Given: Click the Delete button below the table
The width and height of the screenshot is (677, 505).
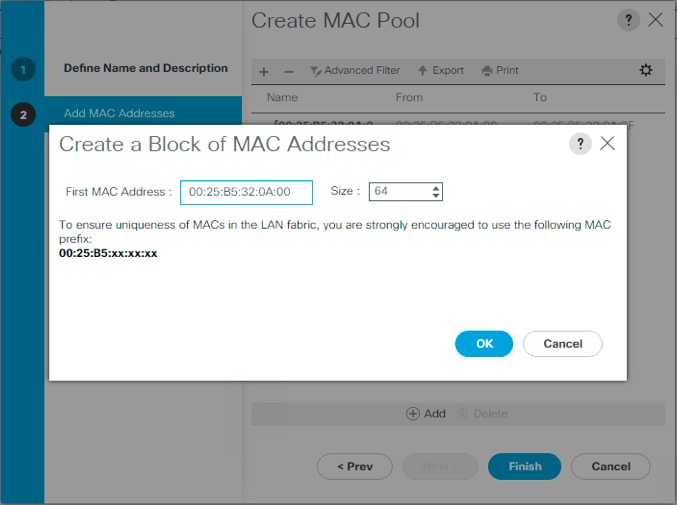Looking at the screenshot, I should point(483,413).
